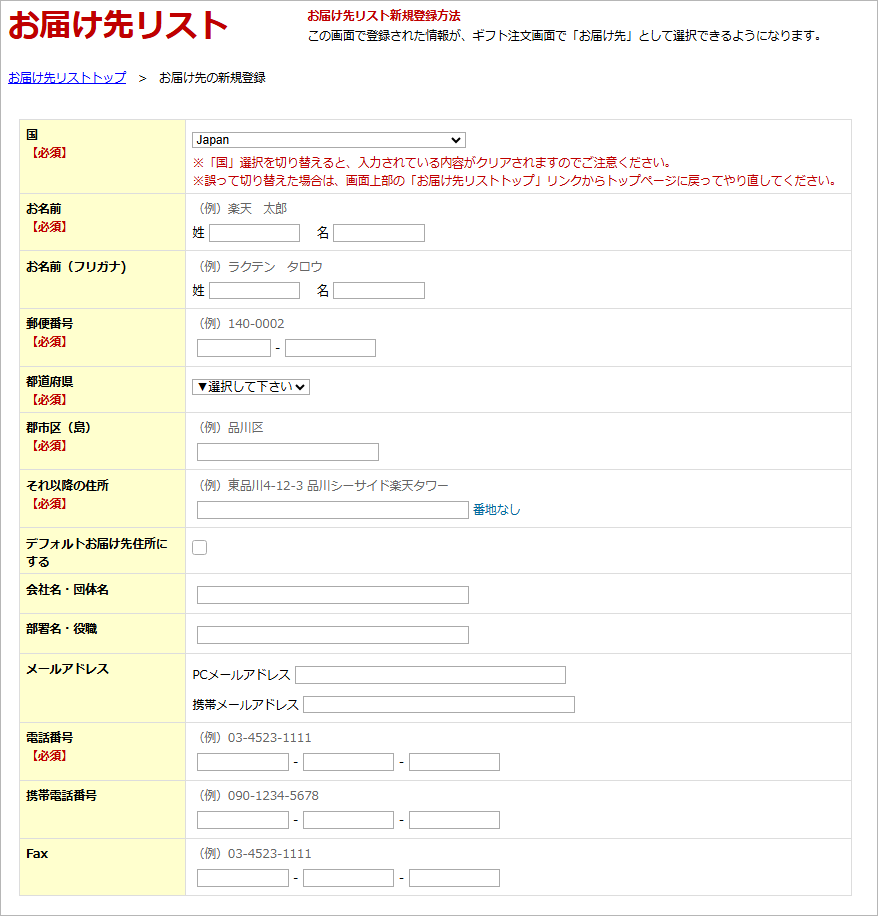The image size is (878, 916).
Task: Enable the デフォルトお届け先住所にする checkbox
Action: pyautogui.click(x=199, y=546)
